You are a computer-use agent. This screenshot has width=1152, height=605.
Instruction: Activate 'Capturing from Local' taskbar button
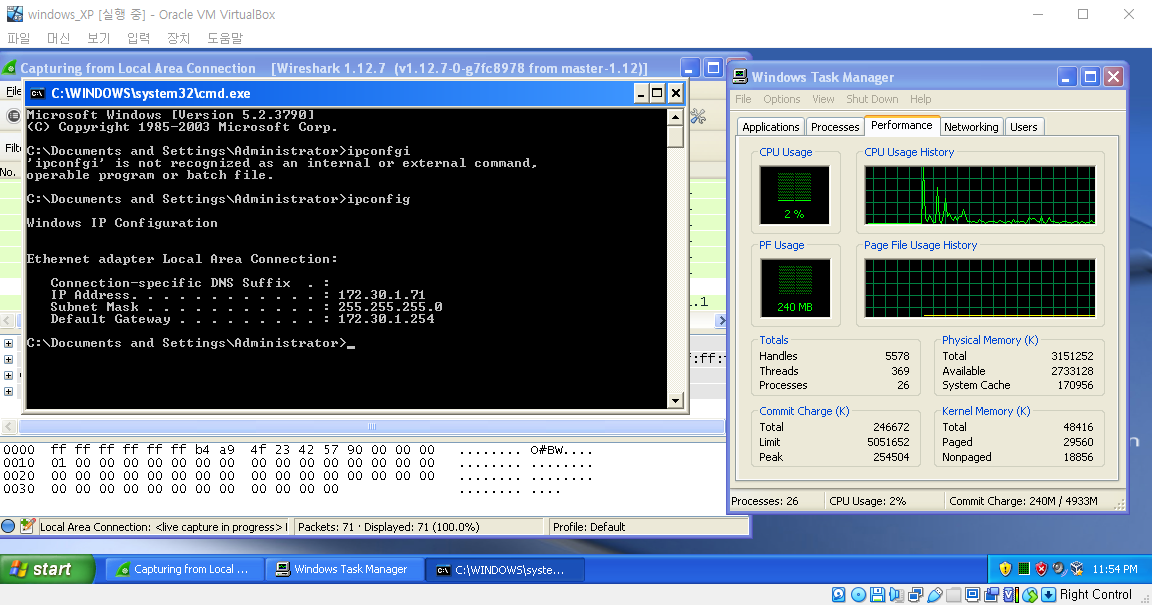click(184, 570)
